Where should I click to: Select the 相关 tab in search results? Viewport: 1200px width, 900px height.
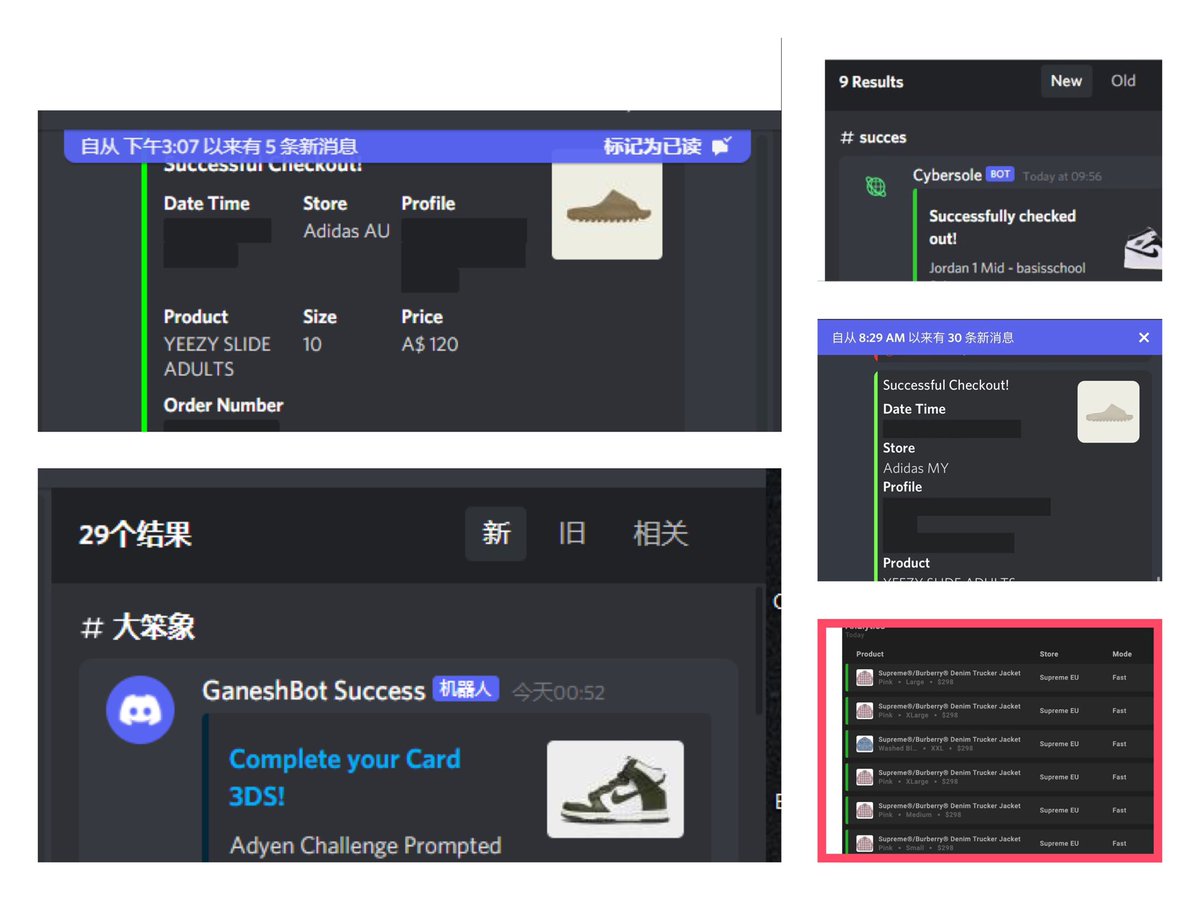661,533
